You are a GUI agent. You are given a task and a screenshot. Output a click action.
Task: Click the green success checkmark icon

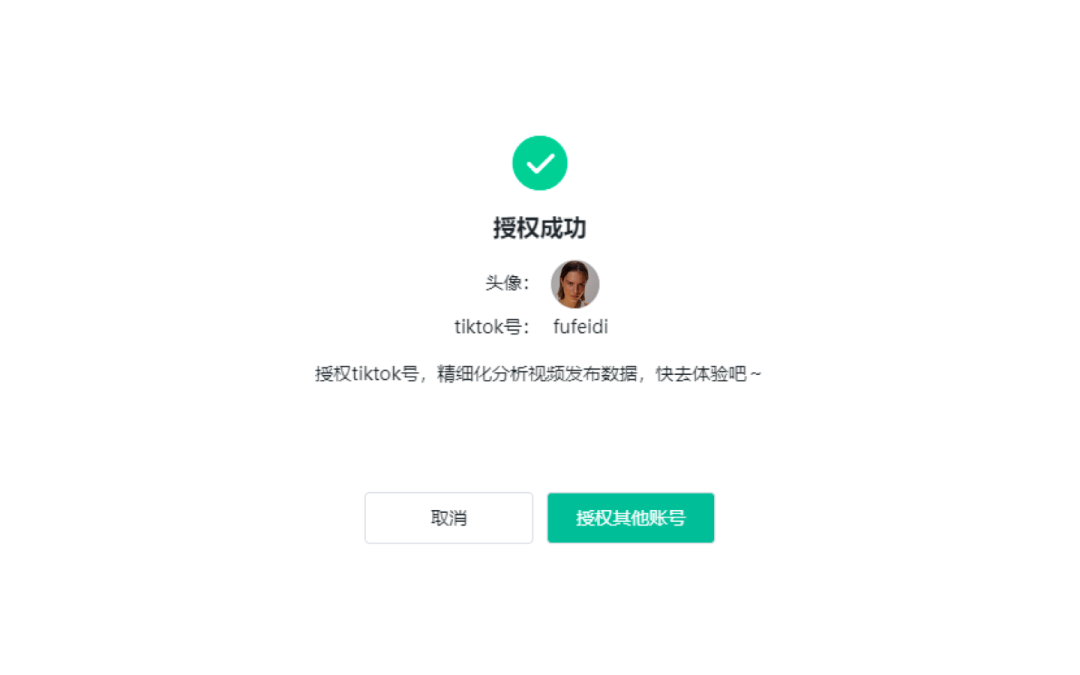tap(539, 163)
